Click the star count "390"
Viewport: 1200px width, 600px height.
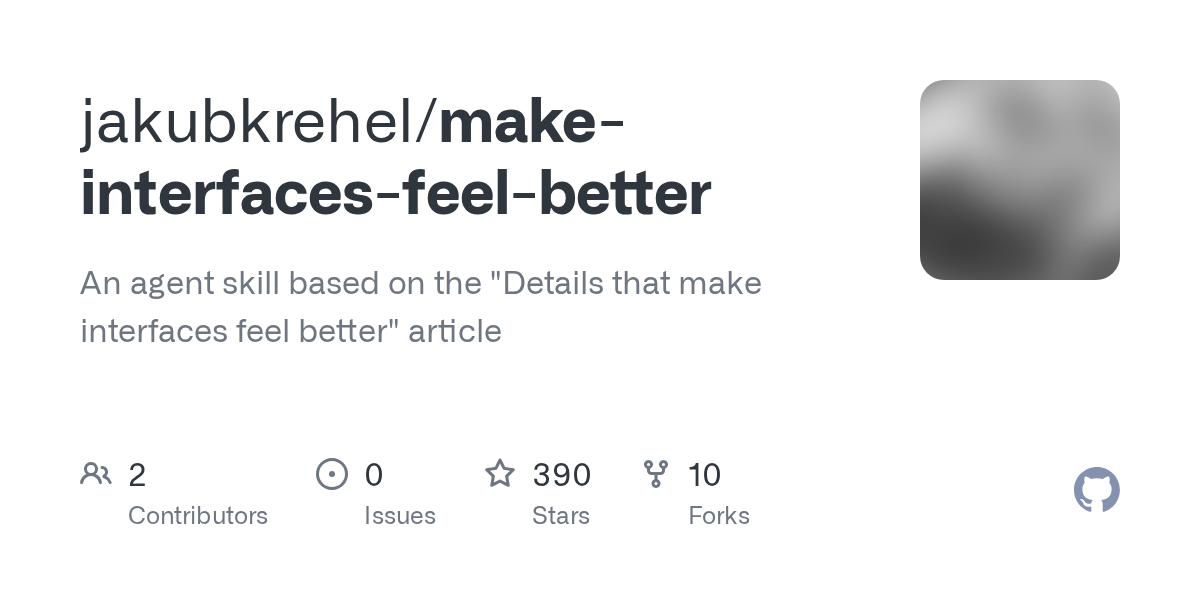point(562,475)
